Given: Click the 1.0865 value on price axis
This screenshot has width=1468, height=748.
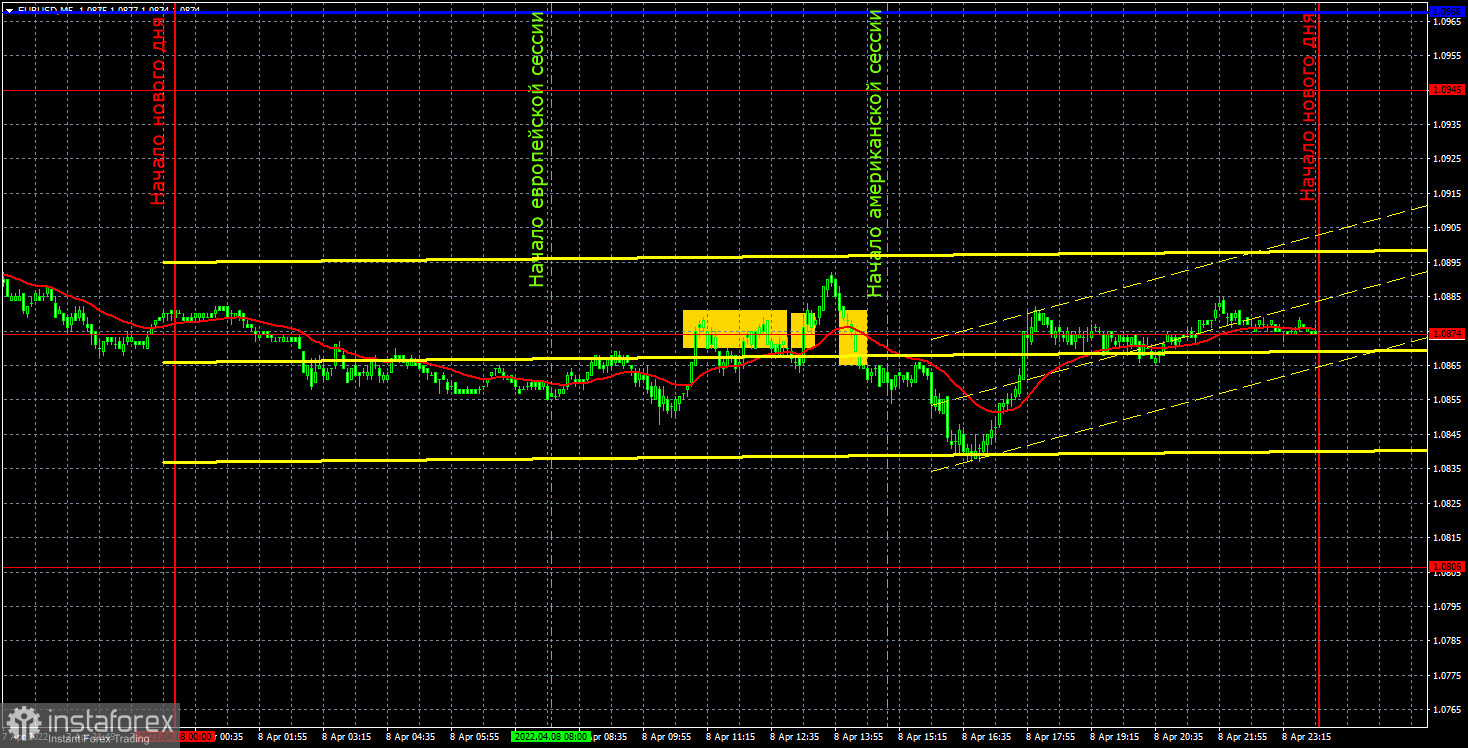Looking at the screenshot, I should click(x=1448, y=366).
